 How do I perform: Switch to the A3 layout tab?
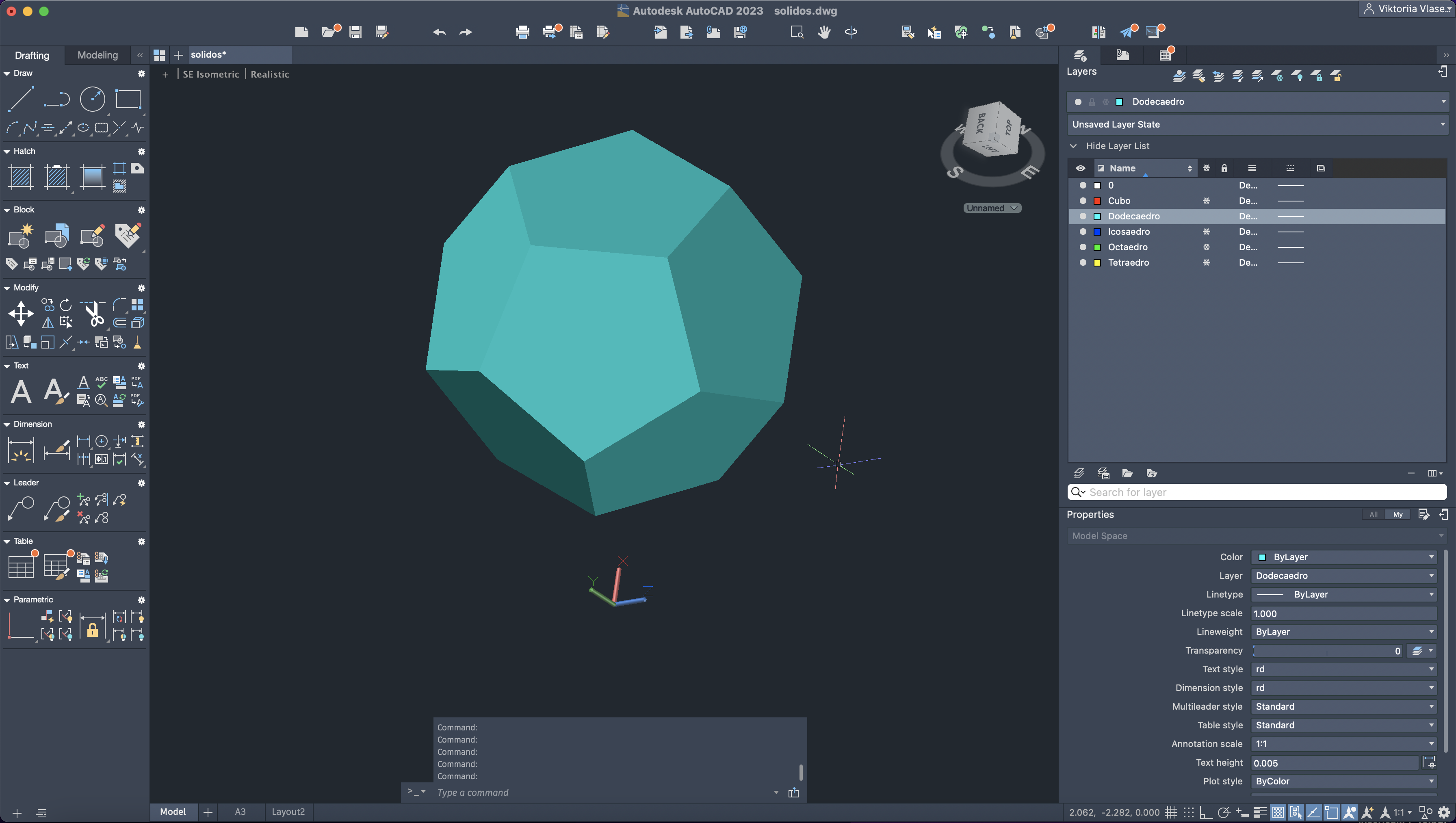(x=240, y=812)
